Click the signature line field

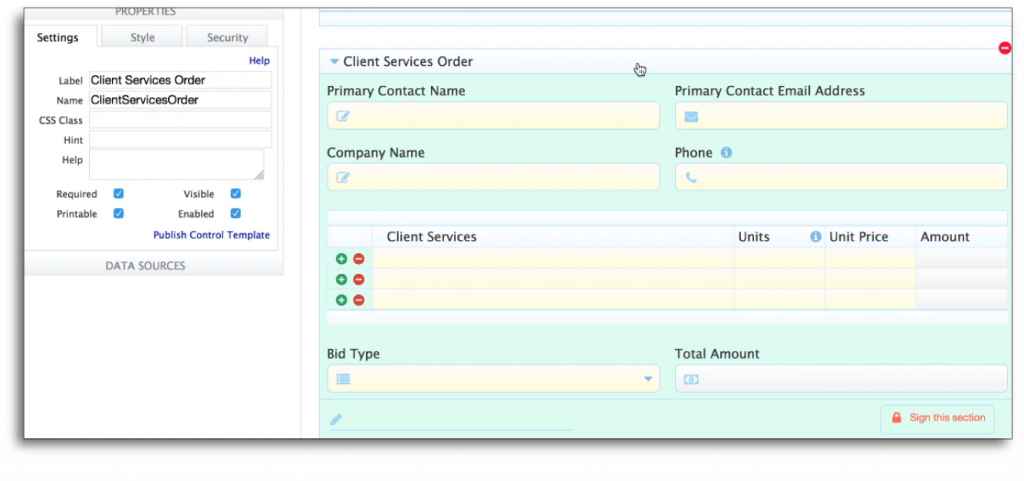[452, 420]
